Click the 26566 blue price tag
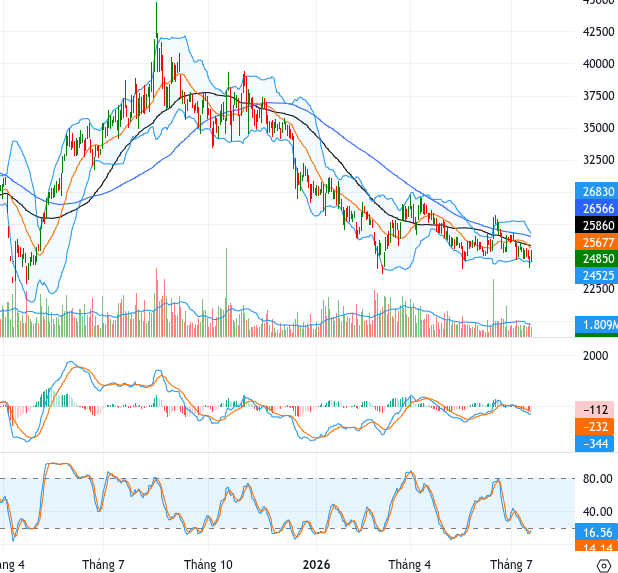Viewport: 618px width, 573px height. coord(596,208)
